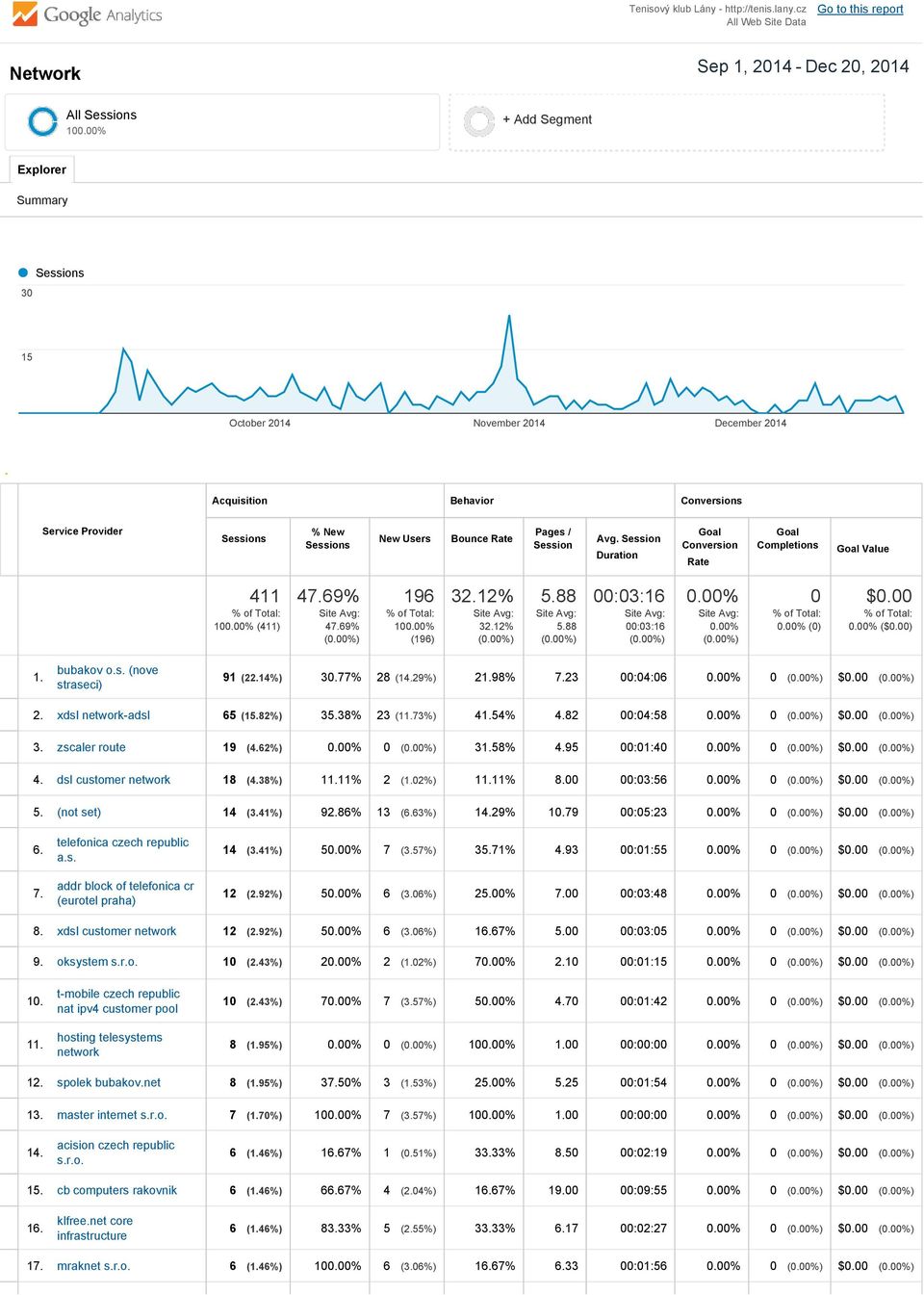The image size is (924, 1295).
Task: Click the Add Segment dotted circle icon
Action: pyautogui.click(x=479, y=121)
